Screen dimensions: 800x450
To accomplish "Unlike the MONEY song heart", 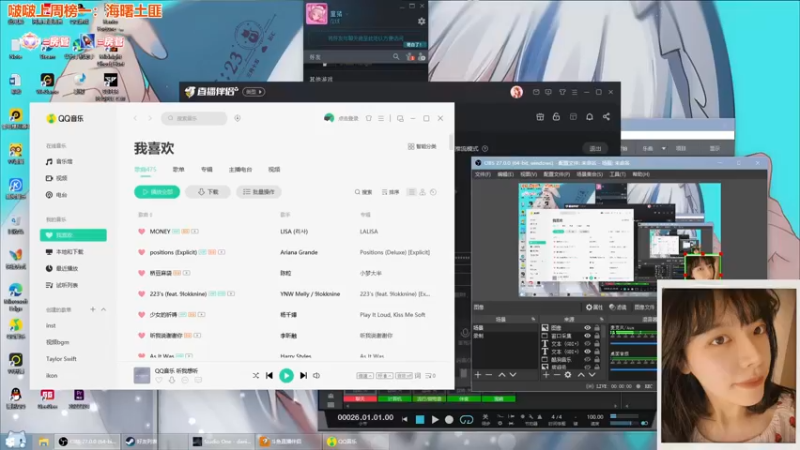I will point(141,232).
